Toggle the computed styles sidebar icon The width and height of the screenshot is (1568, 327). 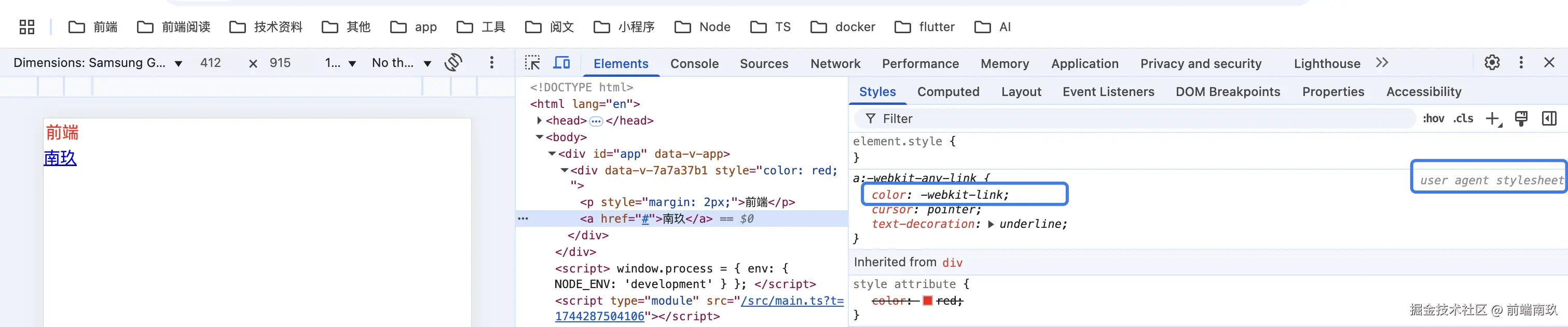coord(1549,119)
